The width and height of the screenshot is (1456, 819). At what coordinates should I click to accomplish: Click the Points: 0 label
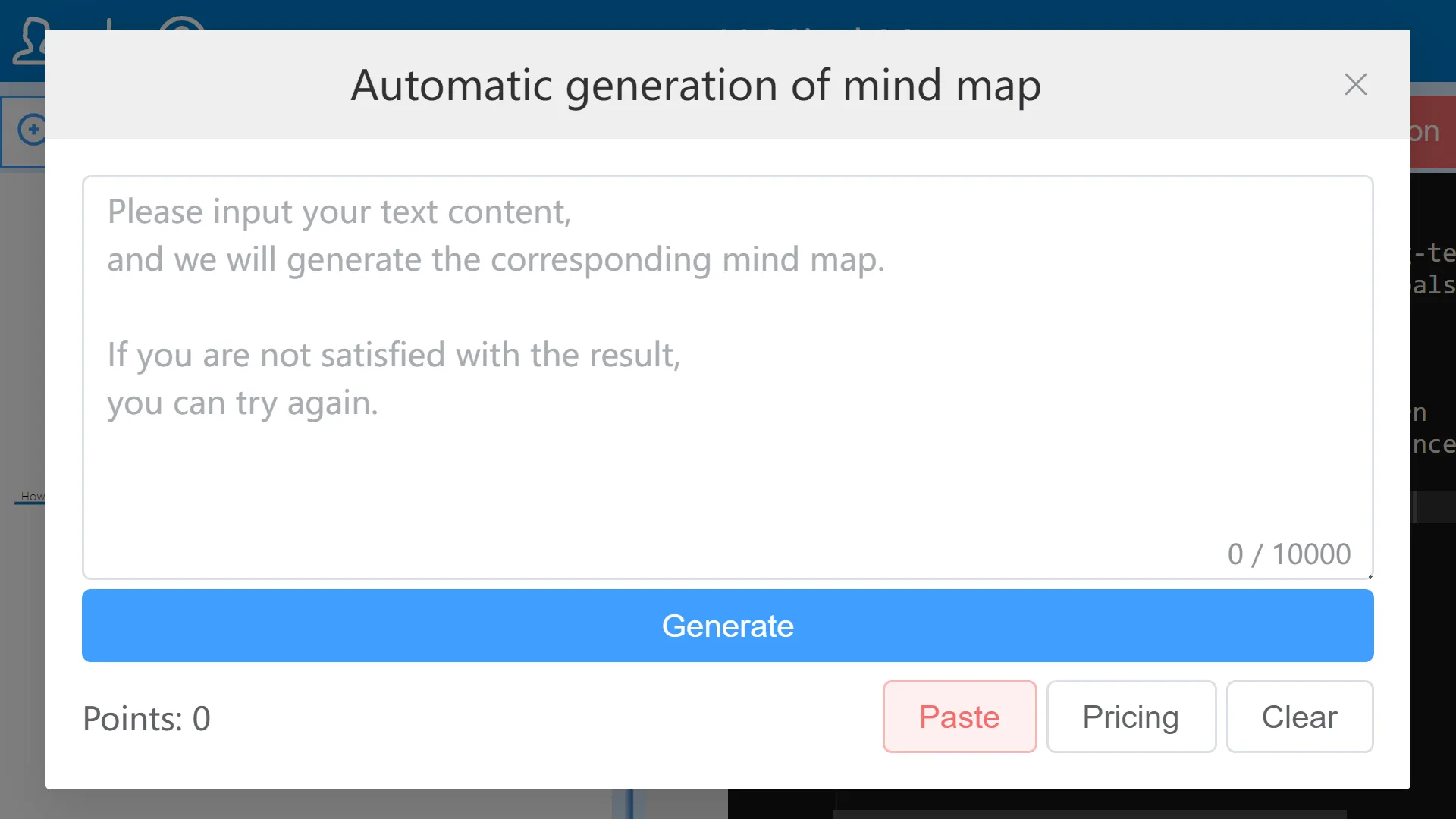146,717
